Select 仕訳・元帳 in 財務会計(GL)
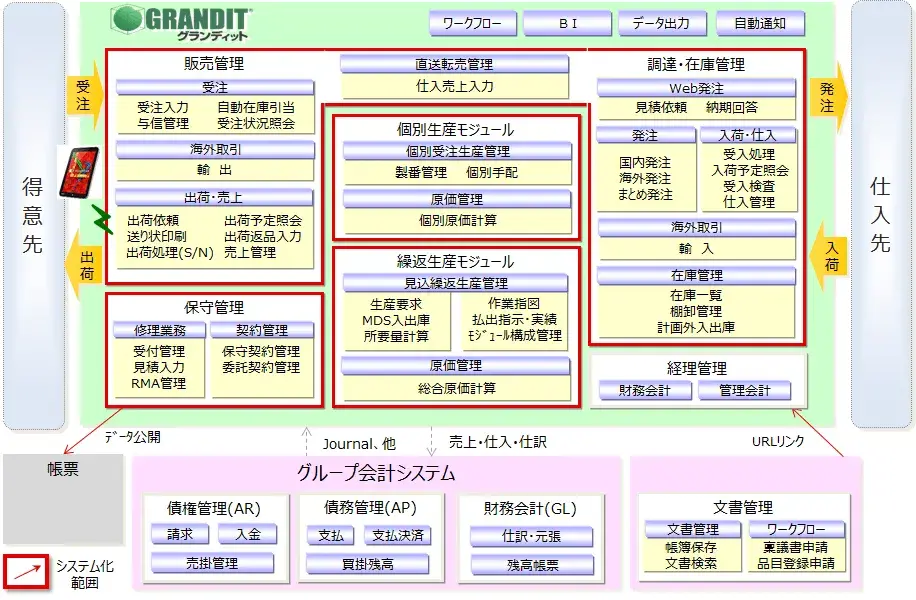The height and width of the screenshot is (600, 916). (x=532, y=536)
